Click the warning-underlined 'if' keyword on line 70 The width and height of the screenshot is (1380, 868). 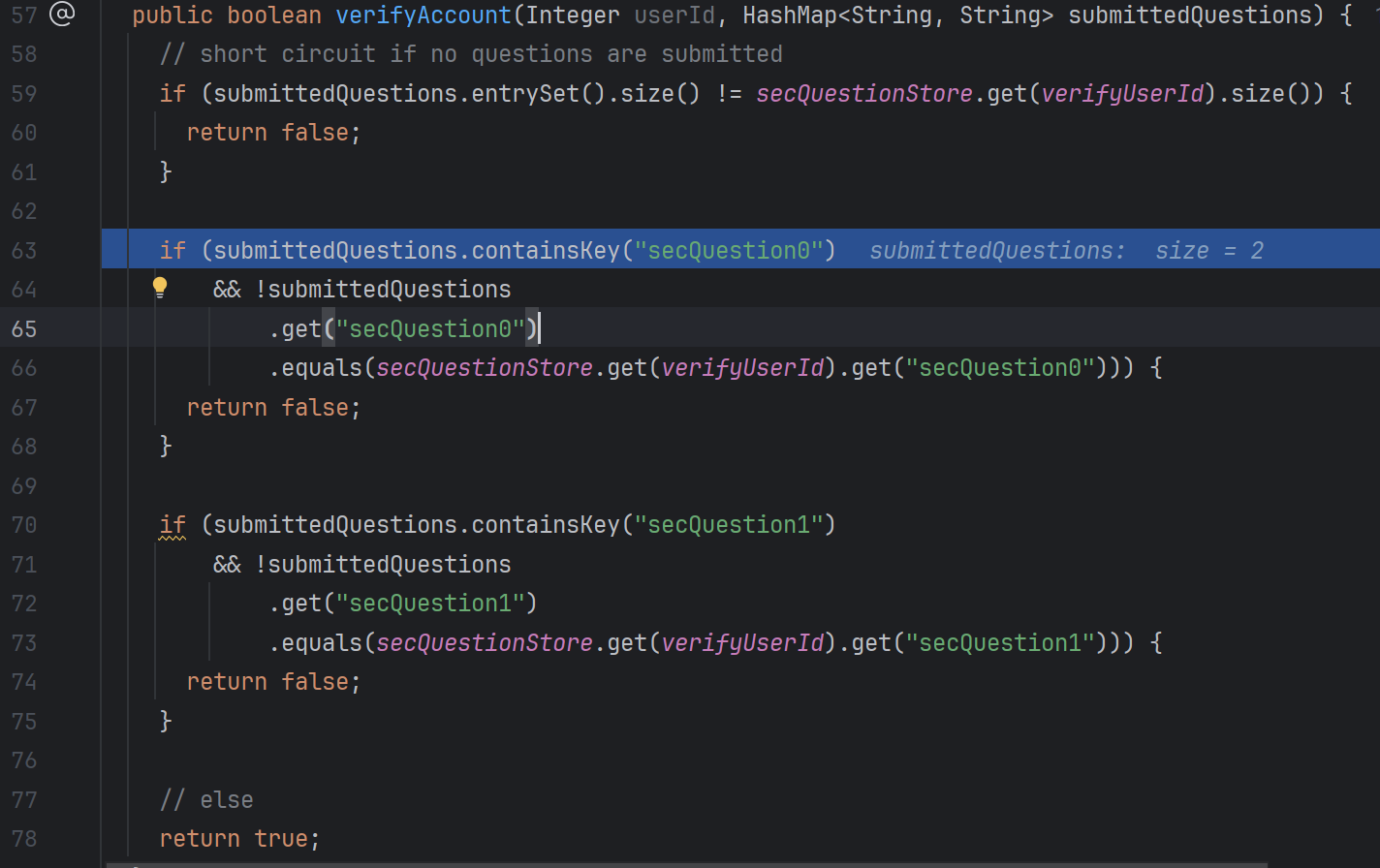172,525
